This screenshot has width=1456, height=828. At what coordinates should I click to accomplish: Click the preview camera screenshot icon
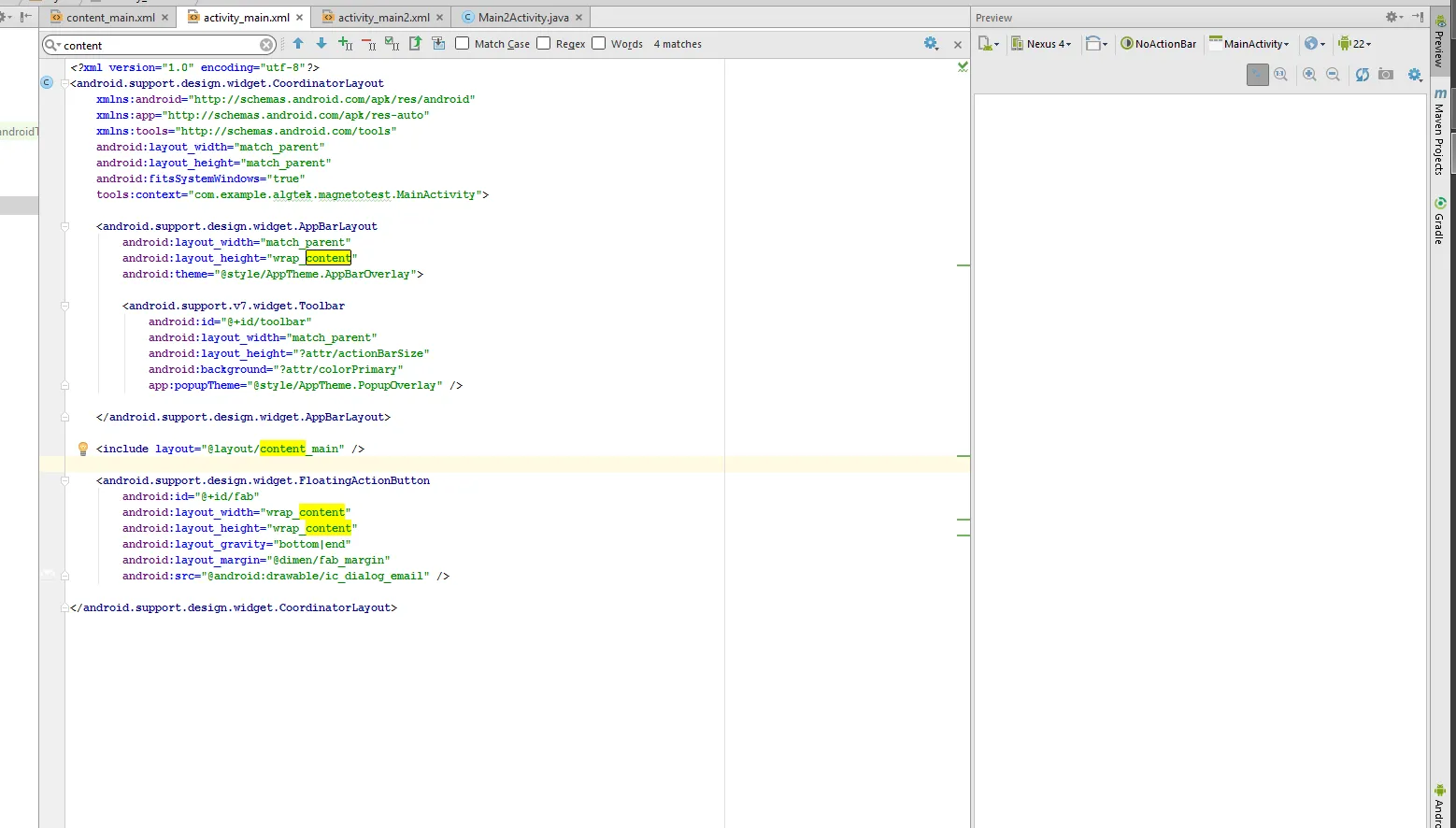tap(1386, 75)
